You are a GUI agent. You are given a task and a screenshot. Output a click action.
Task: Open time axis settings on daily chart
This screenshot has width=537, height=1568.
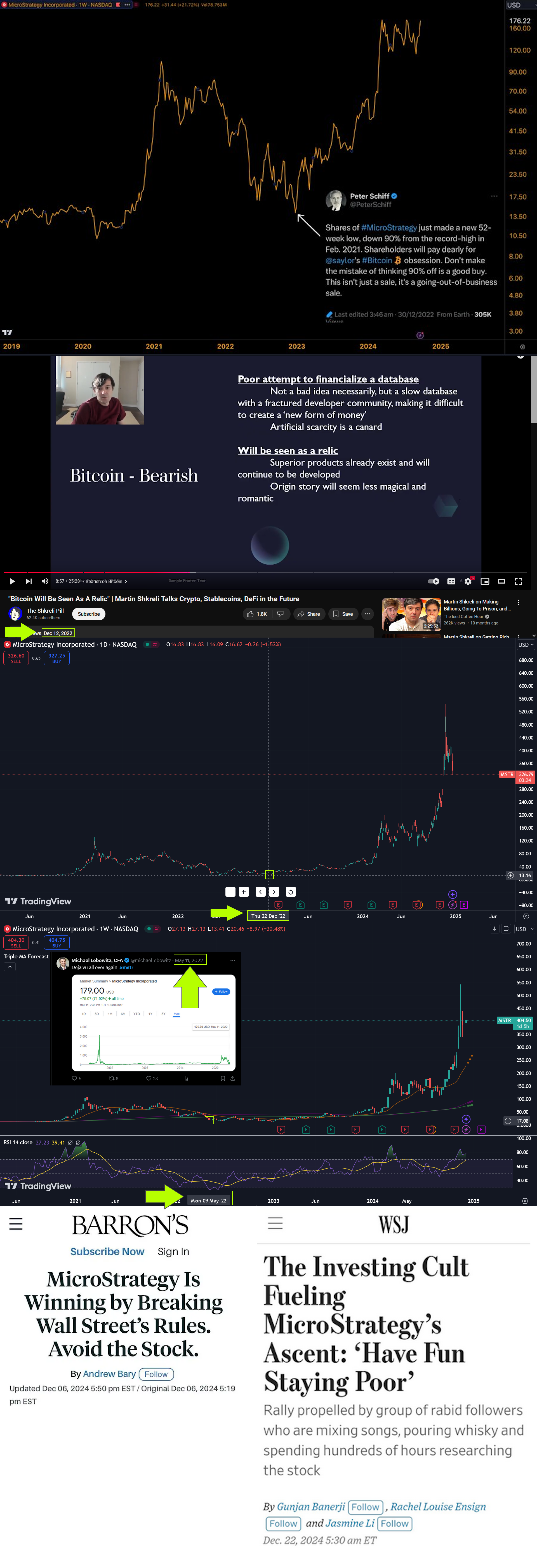click(x=526, y=916)
